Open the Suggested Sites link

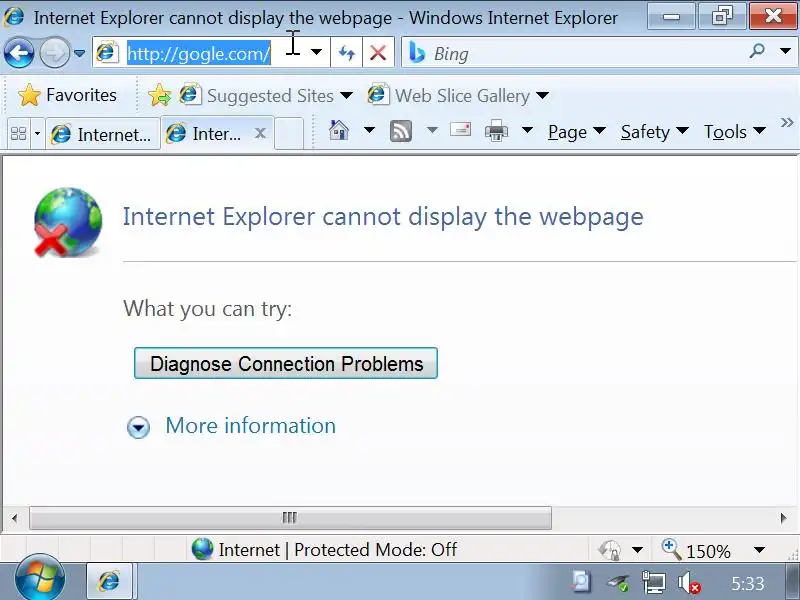pyautogui.click(x=257, y=95)
